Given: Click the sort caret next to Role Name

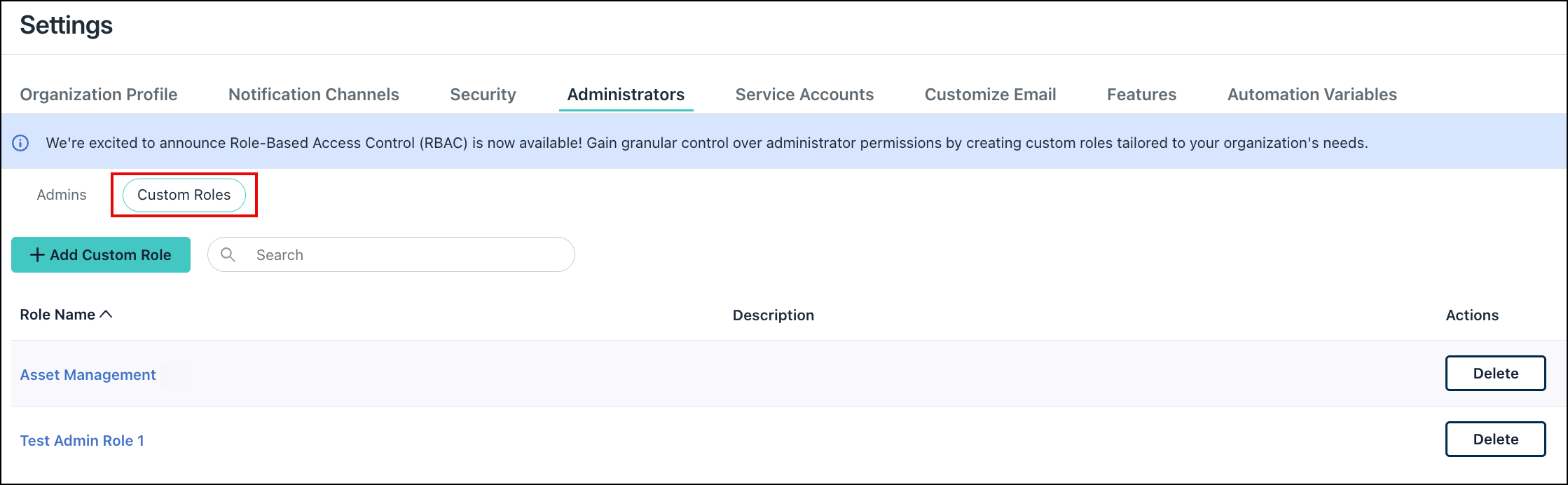Looking at the screenshot, I should coord(108,314).
